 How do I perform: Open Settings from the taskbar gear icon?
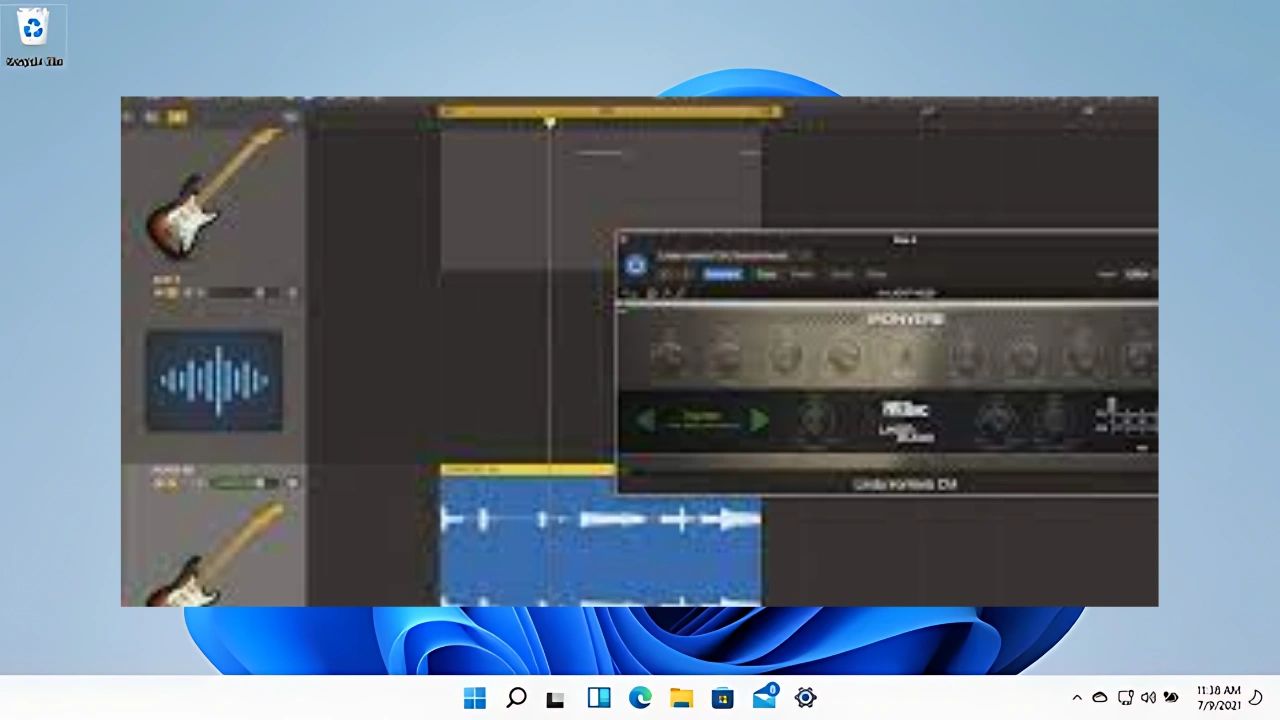(x=806, y=698)
